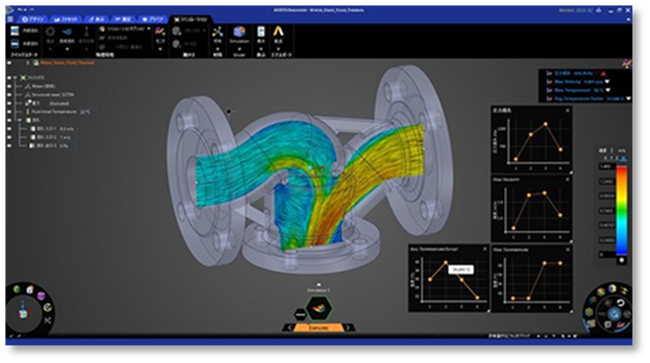
Task: Click the rainbow velocity legend color bar
Action: [x=621, y=211]
